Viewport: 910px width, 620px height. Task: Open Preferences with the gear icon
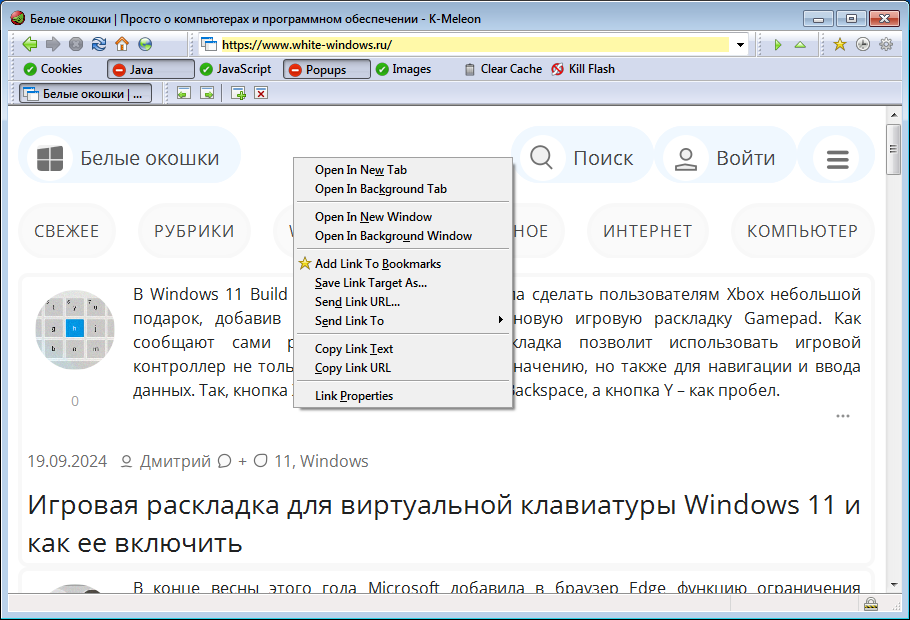coord(886,44)
